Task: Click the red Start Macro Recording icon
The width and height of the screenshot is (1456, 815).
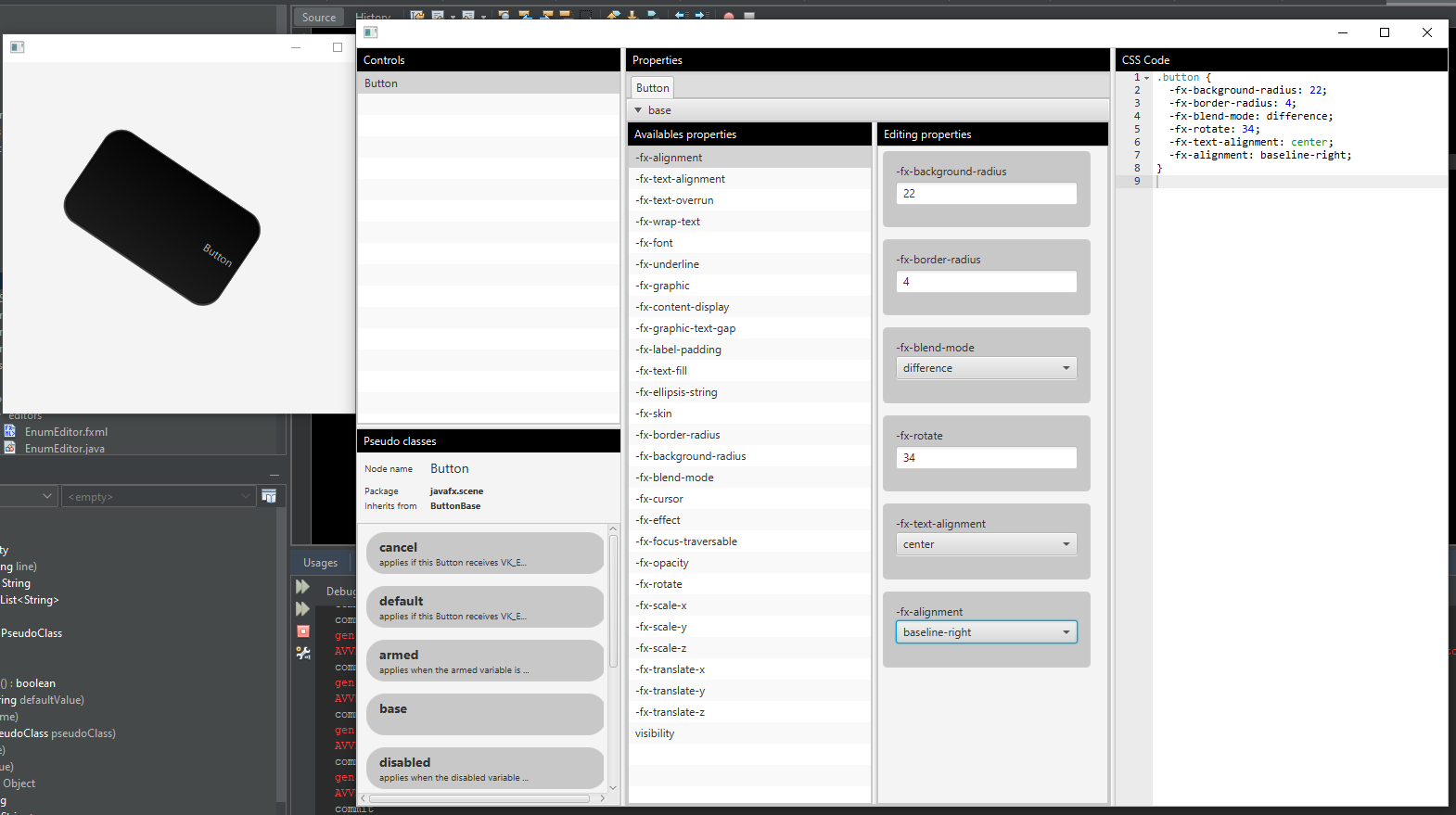Action: pos(729,16)
